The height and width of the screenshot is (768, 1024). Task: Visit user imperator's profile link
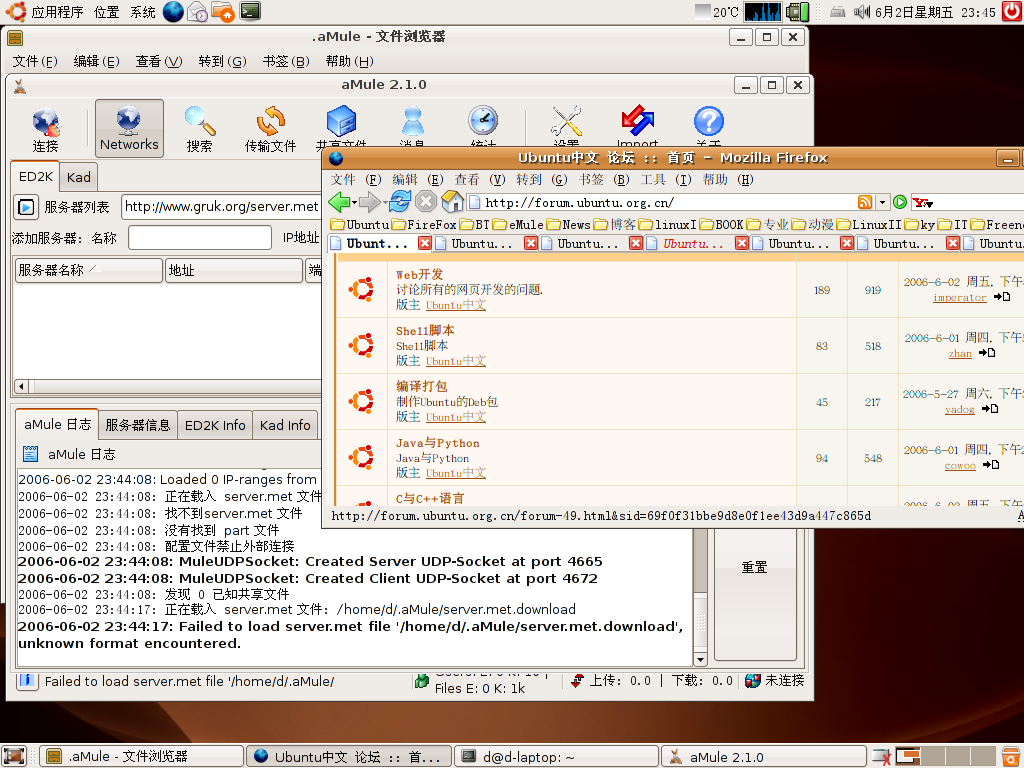coord(959,298)
